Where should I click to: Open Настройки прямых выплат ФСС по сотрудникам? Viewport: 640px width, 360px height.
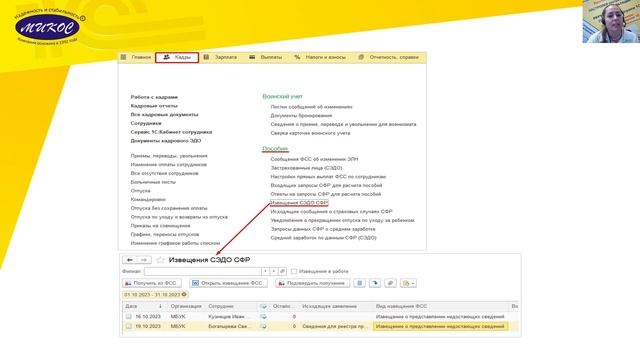pyautogui.click(x=328, y=177)
